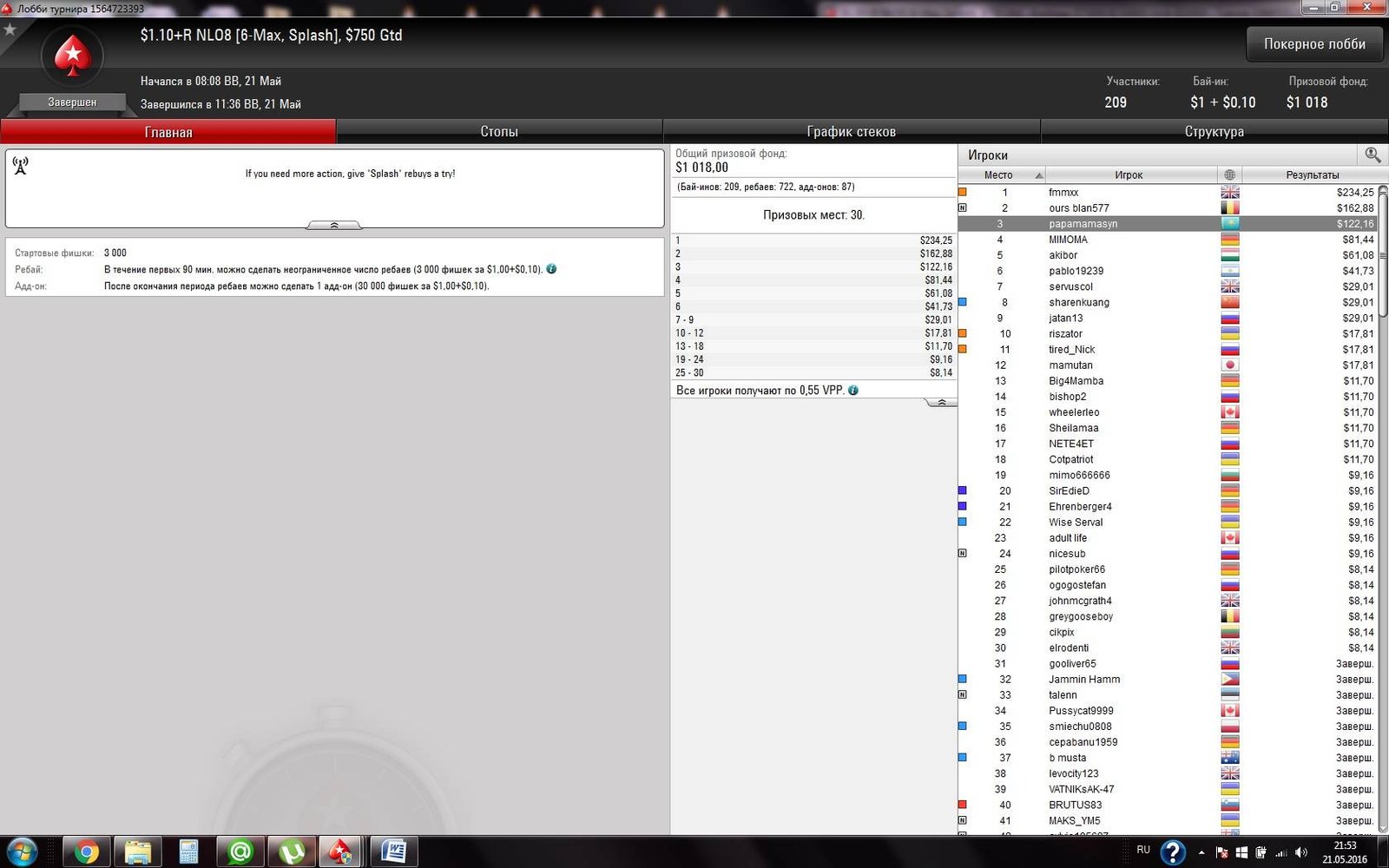1389x868 pixels.
Task: Sort players by Место column
Action: (1000, 174)
